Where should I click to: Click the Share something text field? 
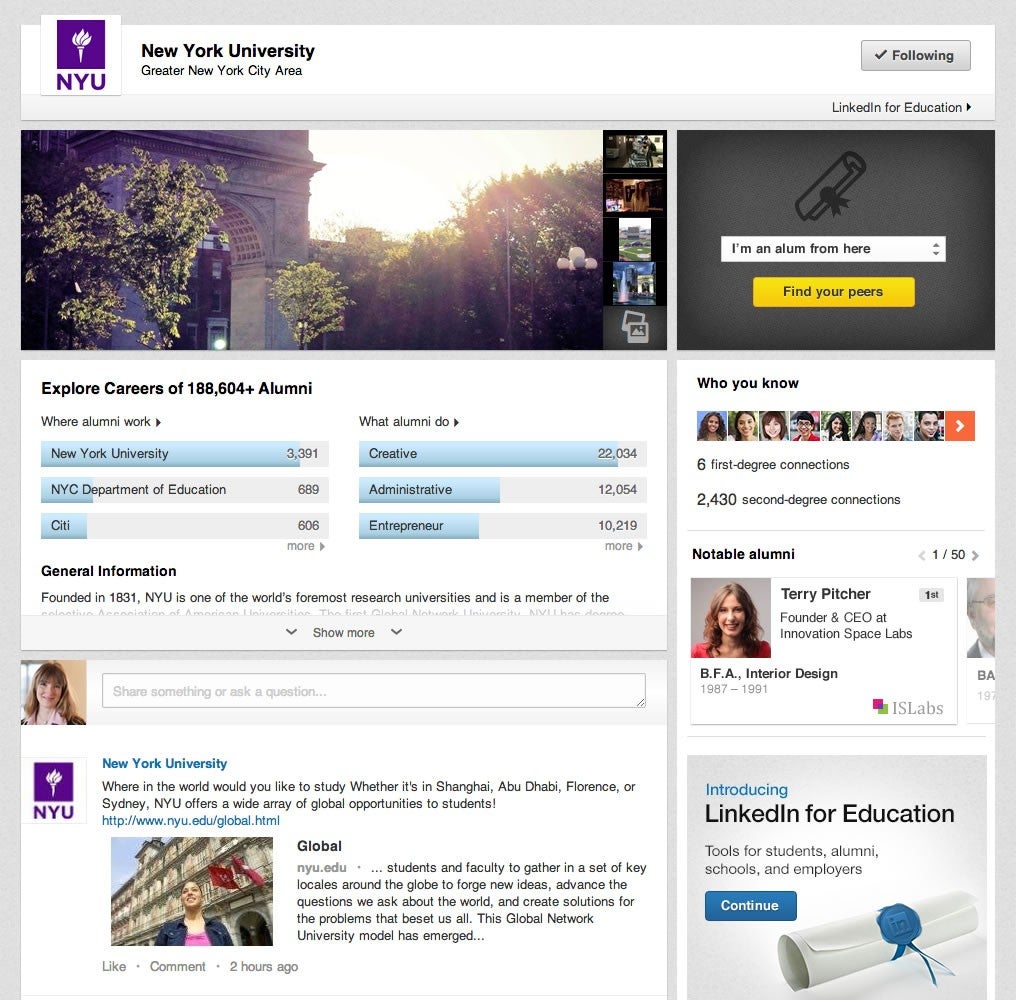[374, 691]
